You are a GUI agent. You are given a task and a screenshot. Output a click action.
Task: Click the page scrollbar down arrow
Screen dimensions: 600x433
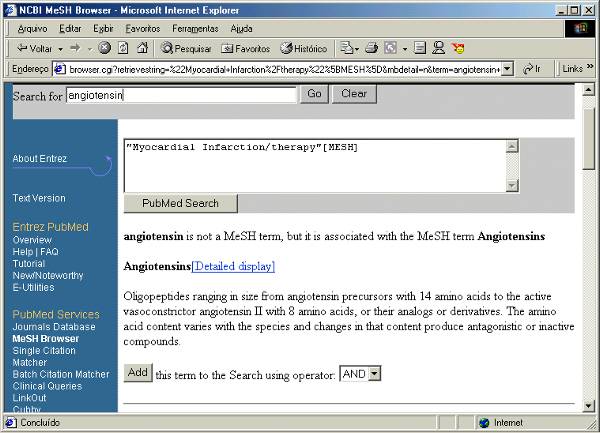[588, 405]
